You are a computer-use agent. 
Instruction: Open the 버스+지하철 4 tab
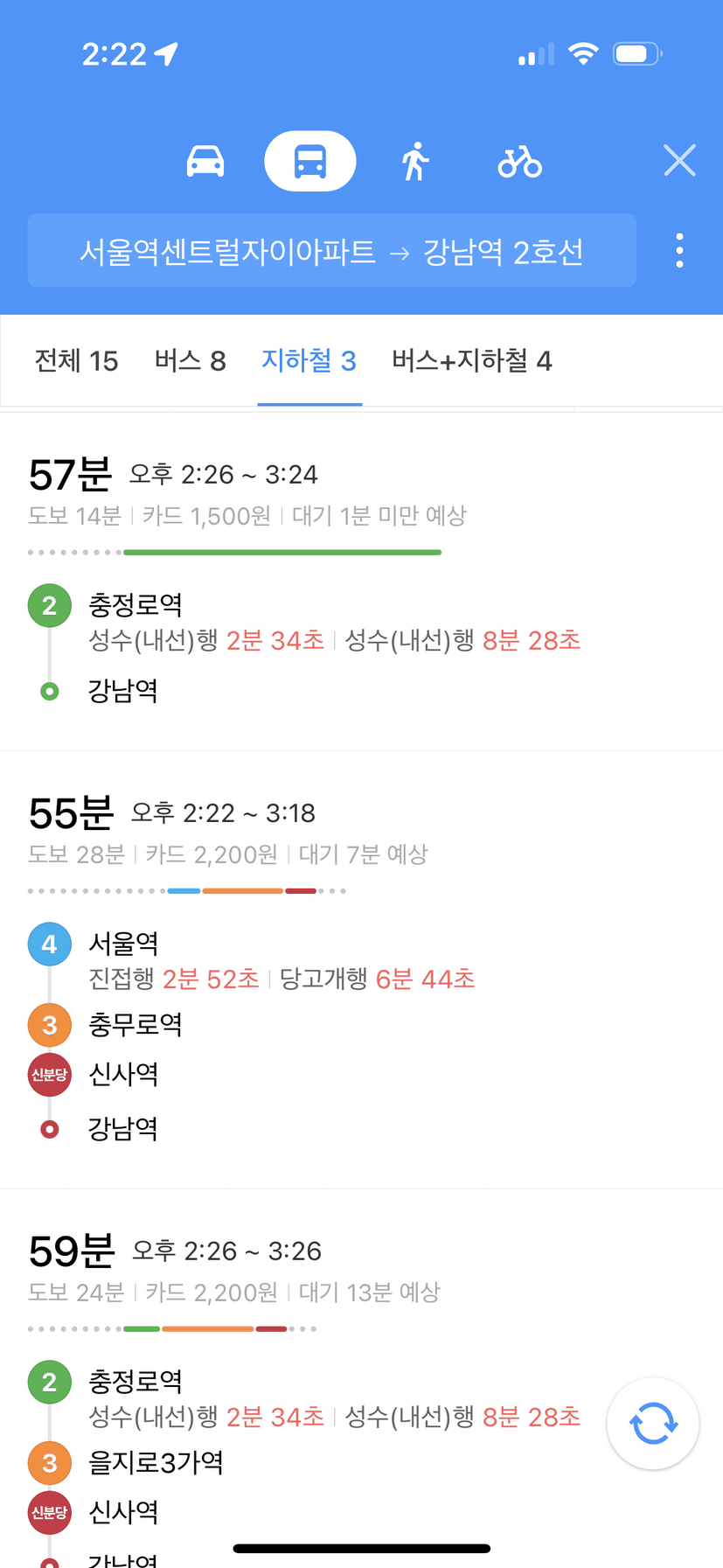tap(472, 361)
